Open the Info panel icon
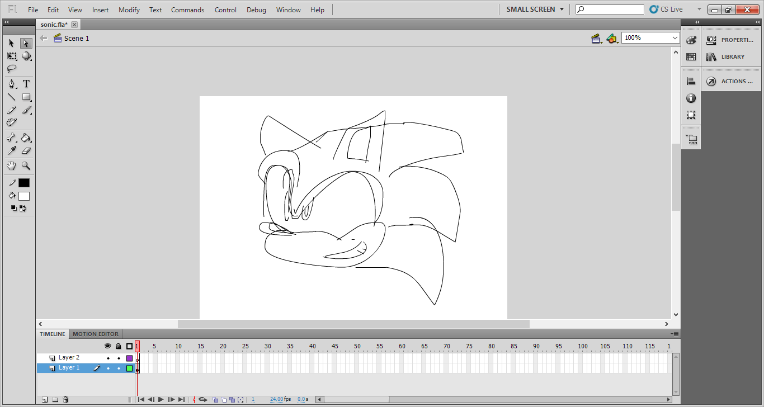This screenshot has width=764, height=407. (691, 98)
